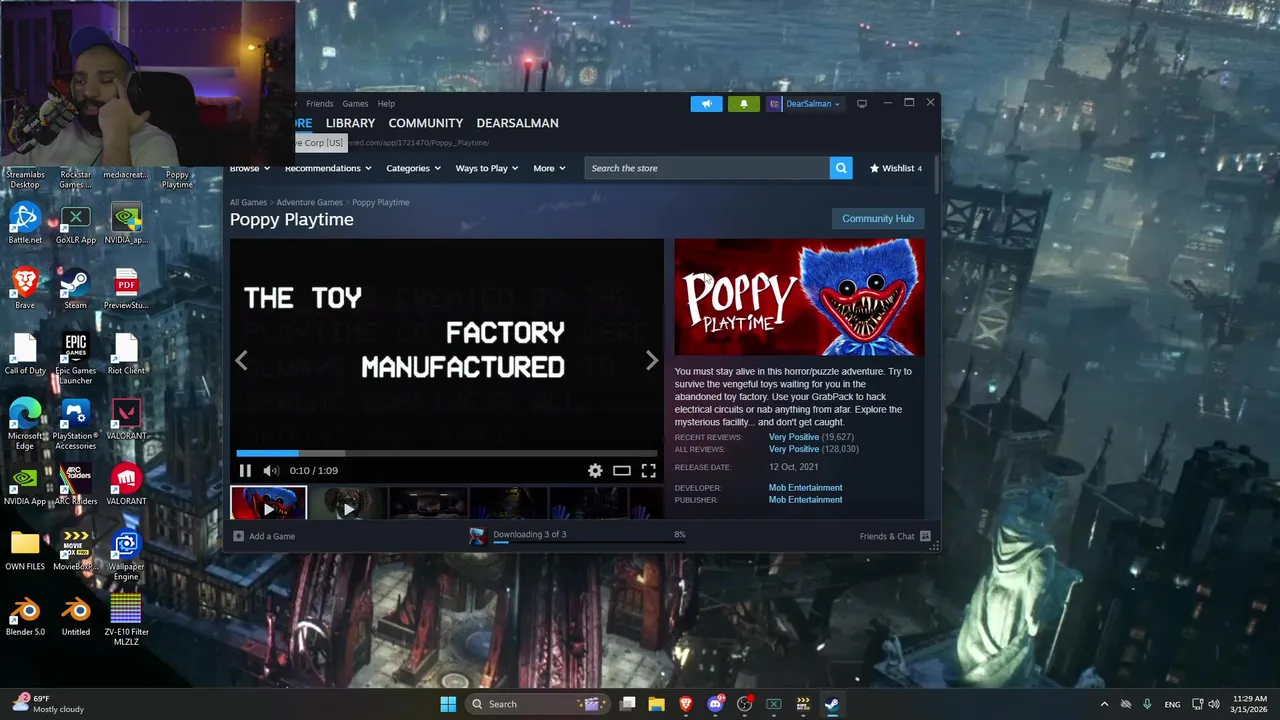This screenshot has width=1280, height=720.
Task: Select the PreviewStu PDF desktop file
Action: point(126,289)
